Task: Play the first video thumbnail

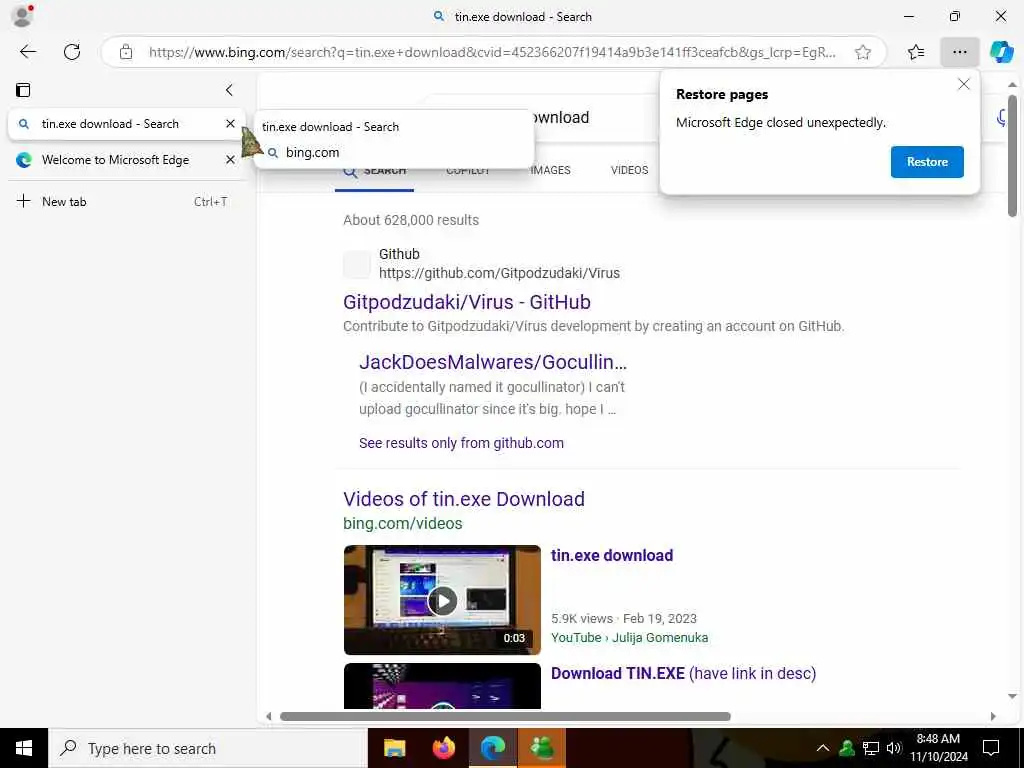Action: pyautogui.click(x=442, y=600)
